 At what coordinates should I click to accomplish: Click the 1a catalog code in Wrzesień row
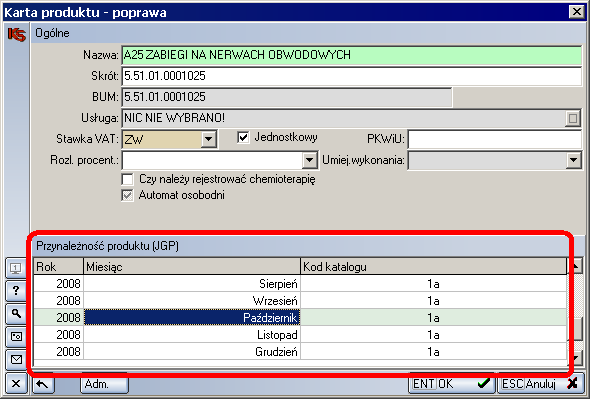tap(433, 301)
